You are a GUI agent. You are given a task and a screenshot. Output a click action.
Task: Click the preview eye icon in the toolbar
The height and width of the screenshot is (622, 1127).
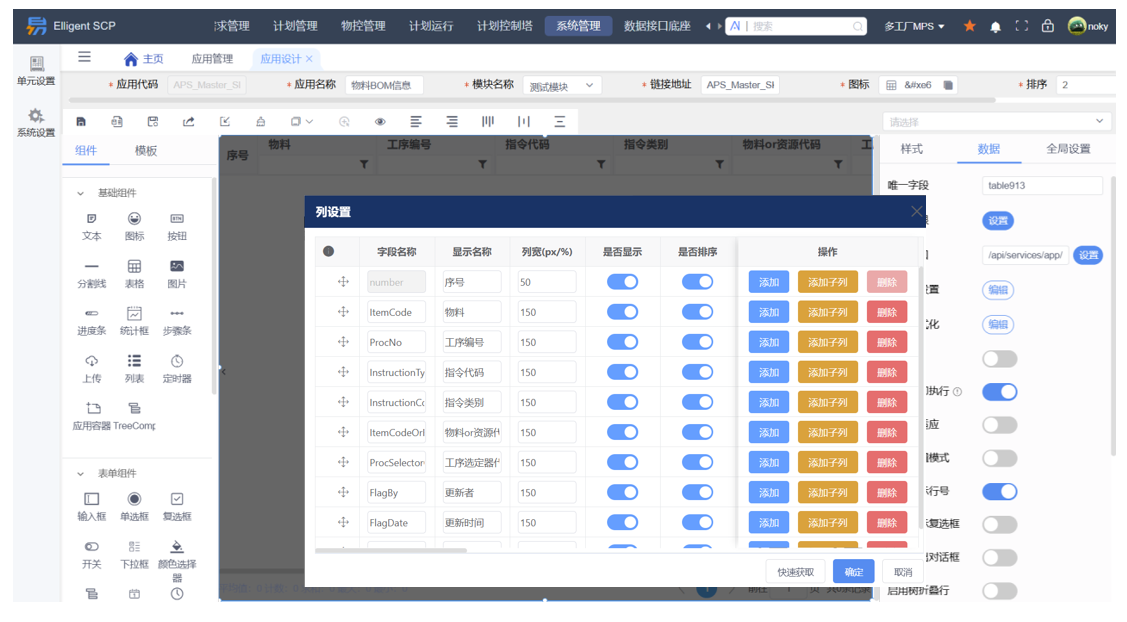pos(381,120)
